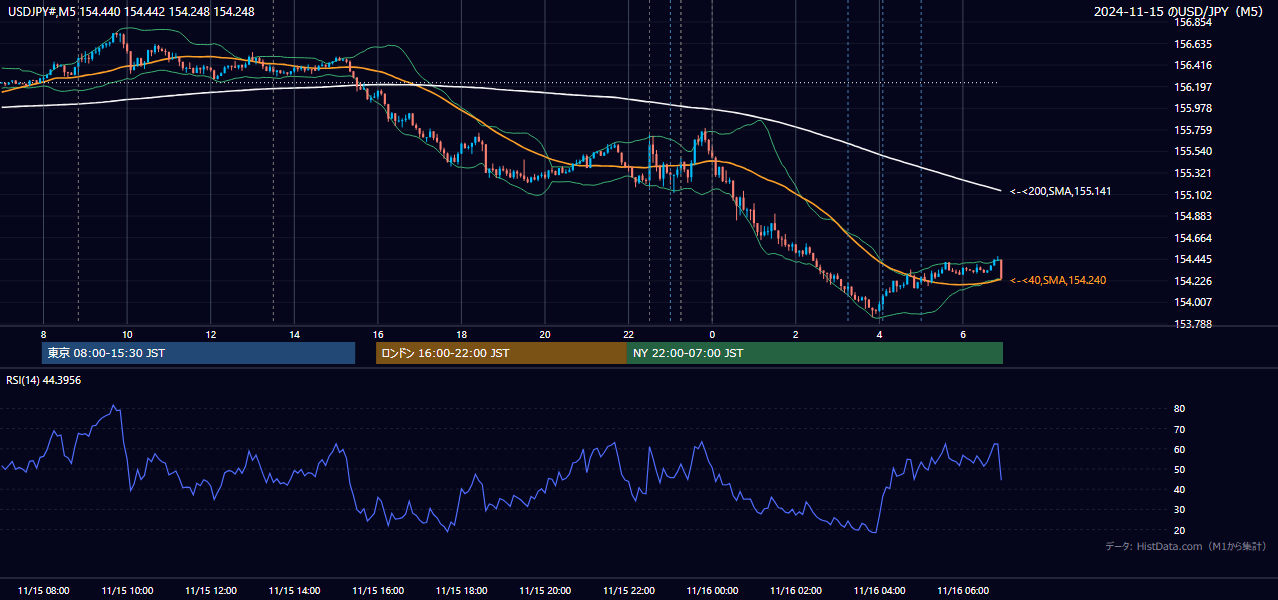The height and width of the screenshot is (600, 1278).
Task: Click the RSI scale value 70
Action: pos(1180,429)
